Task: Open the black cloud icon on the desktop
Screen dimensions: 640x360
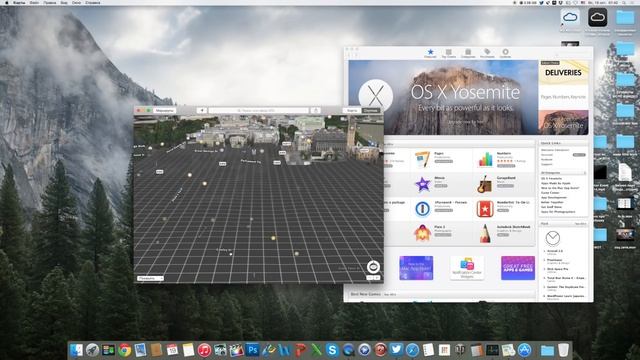Action: coord(598,18)
